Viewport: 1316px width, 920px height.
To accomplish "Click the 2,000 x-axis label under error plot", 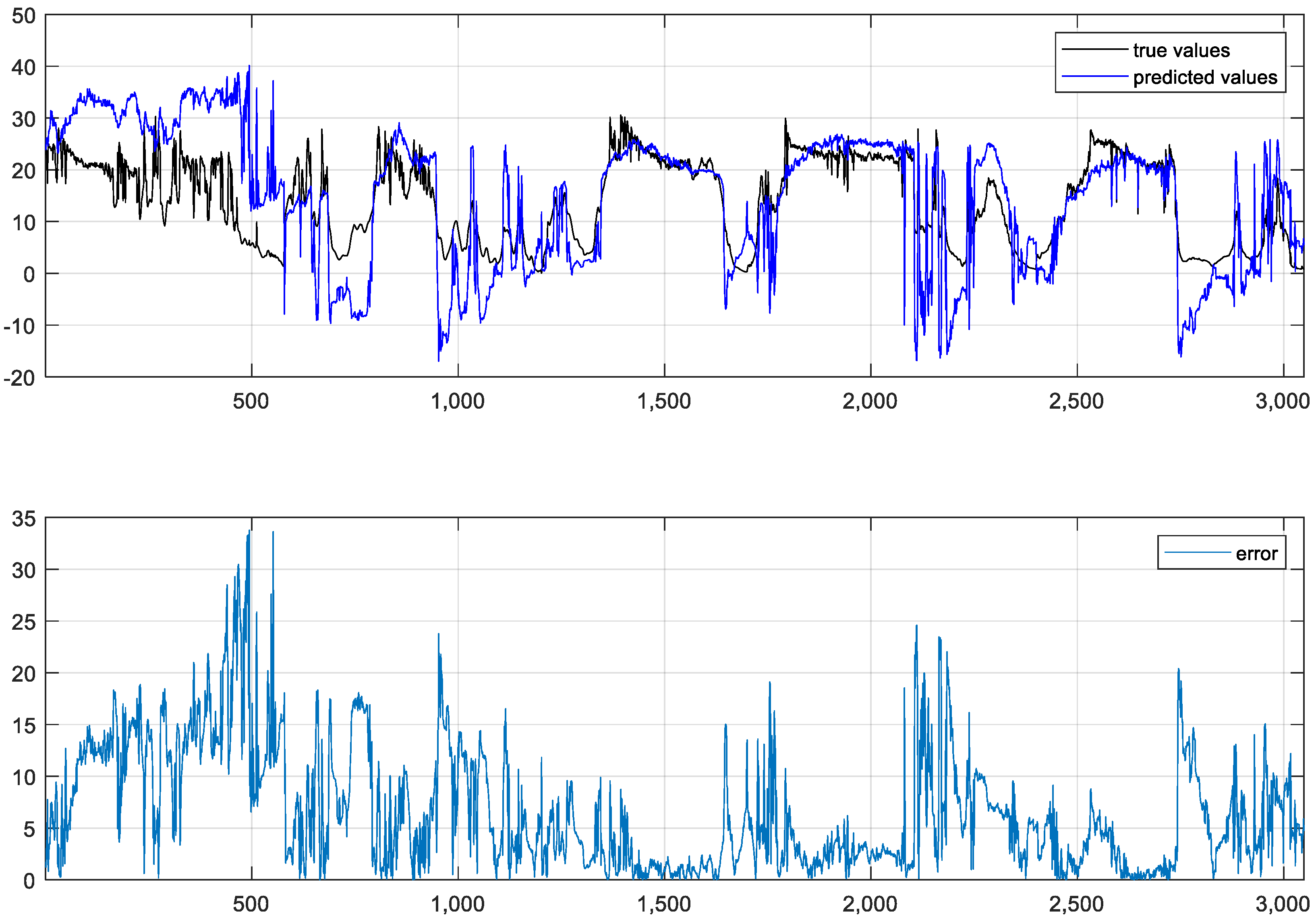I will (x=870, y=904).
